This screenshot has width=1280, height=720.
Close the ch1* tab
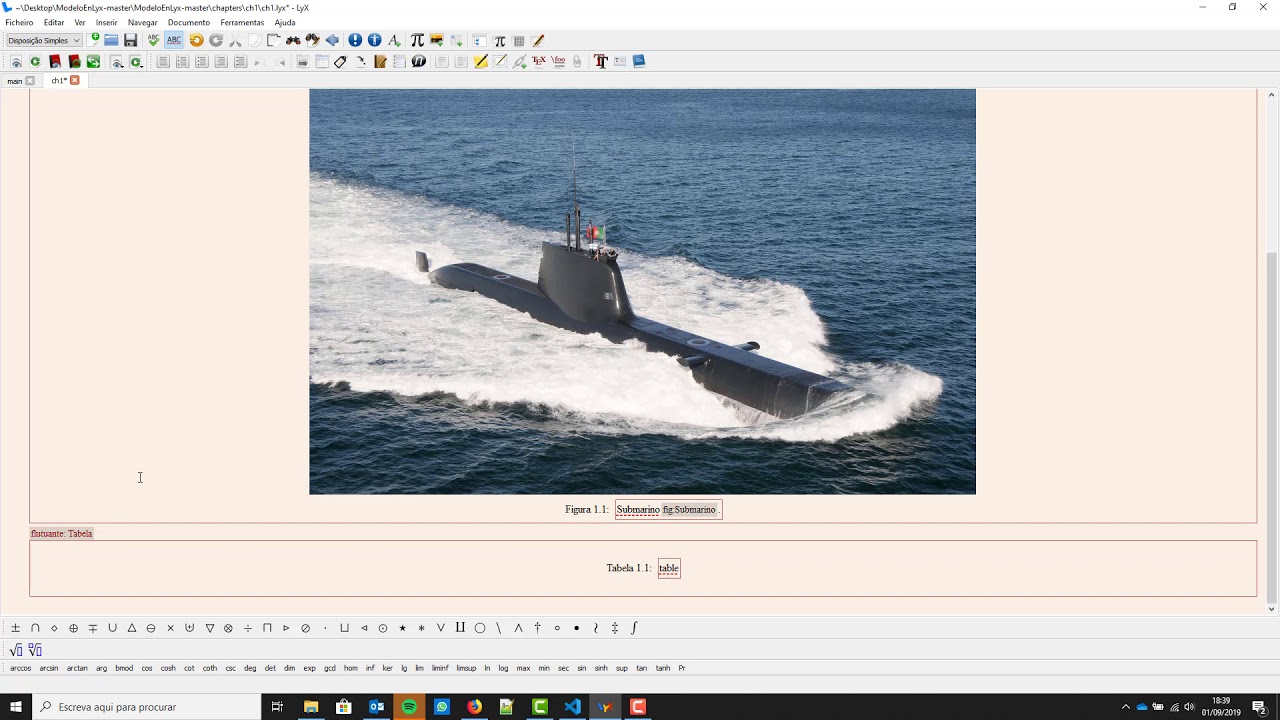(x=74, y=80)
